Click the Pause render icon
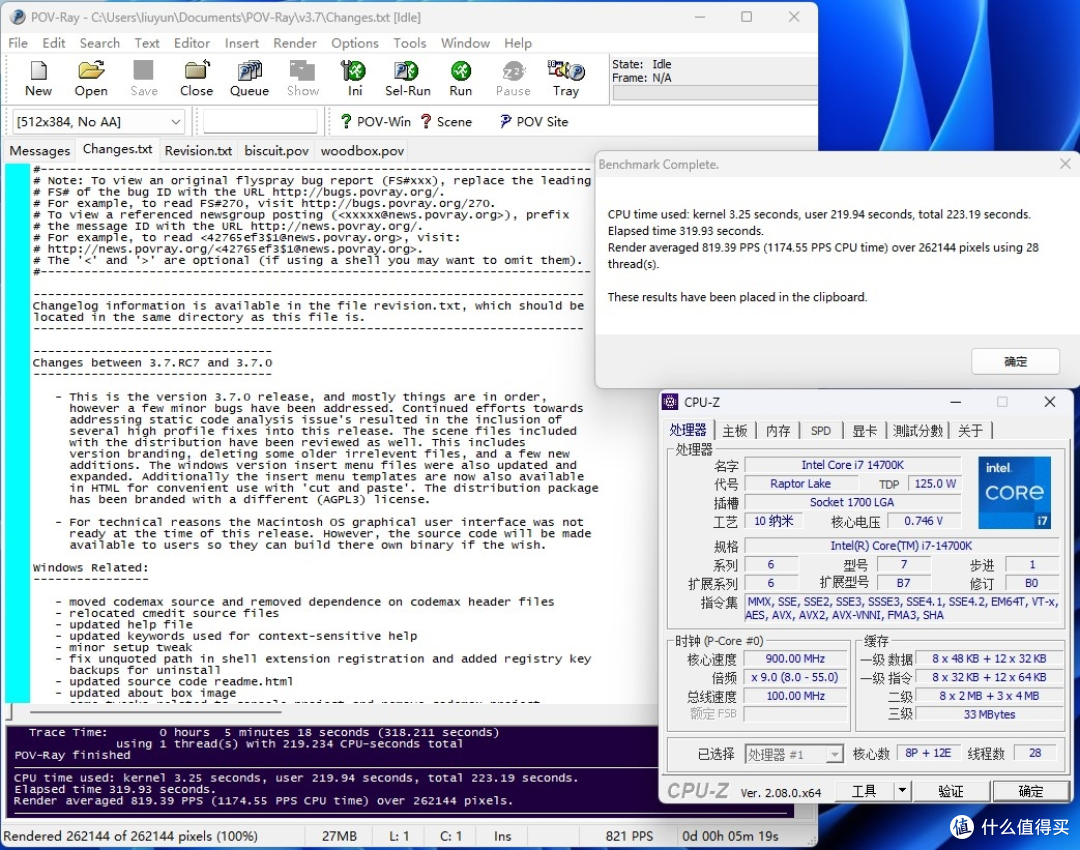 513,70
